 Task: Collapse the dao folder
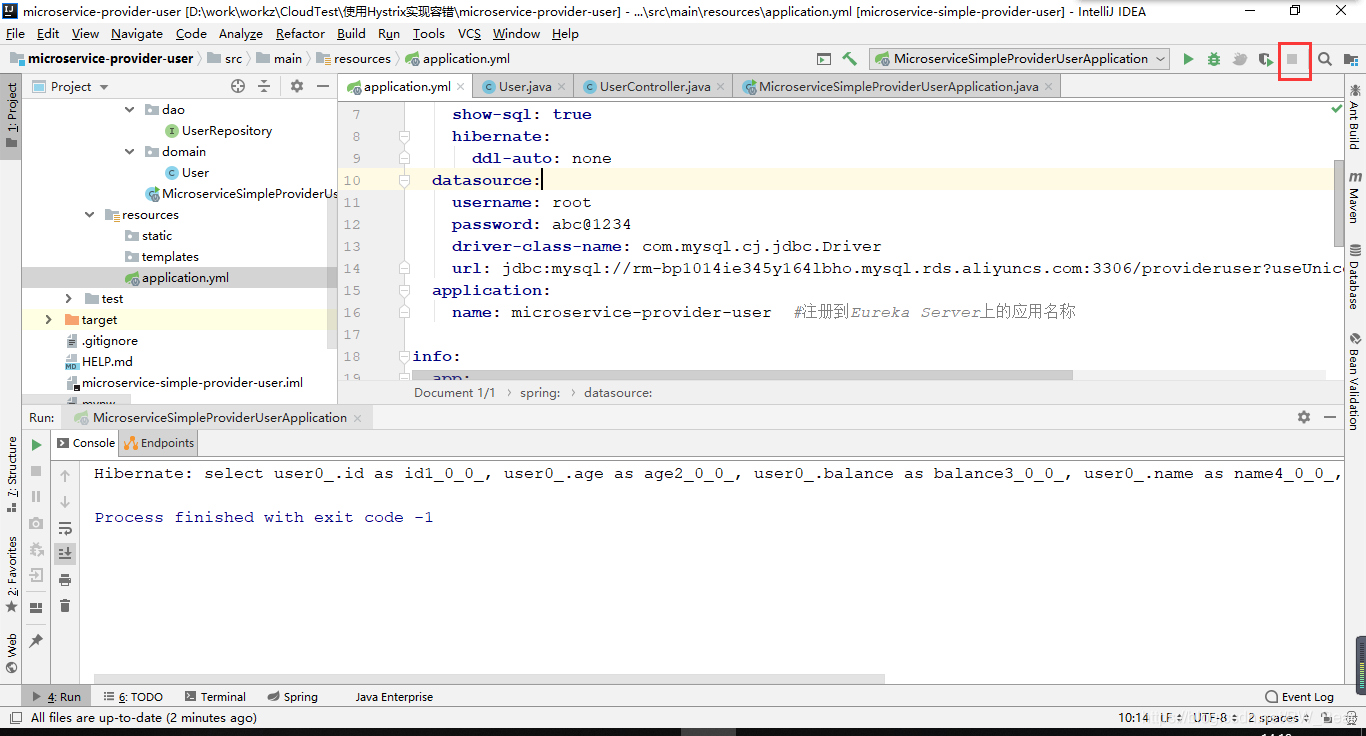pyautogui.click(x=130, y=110)
